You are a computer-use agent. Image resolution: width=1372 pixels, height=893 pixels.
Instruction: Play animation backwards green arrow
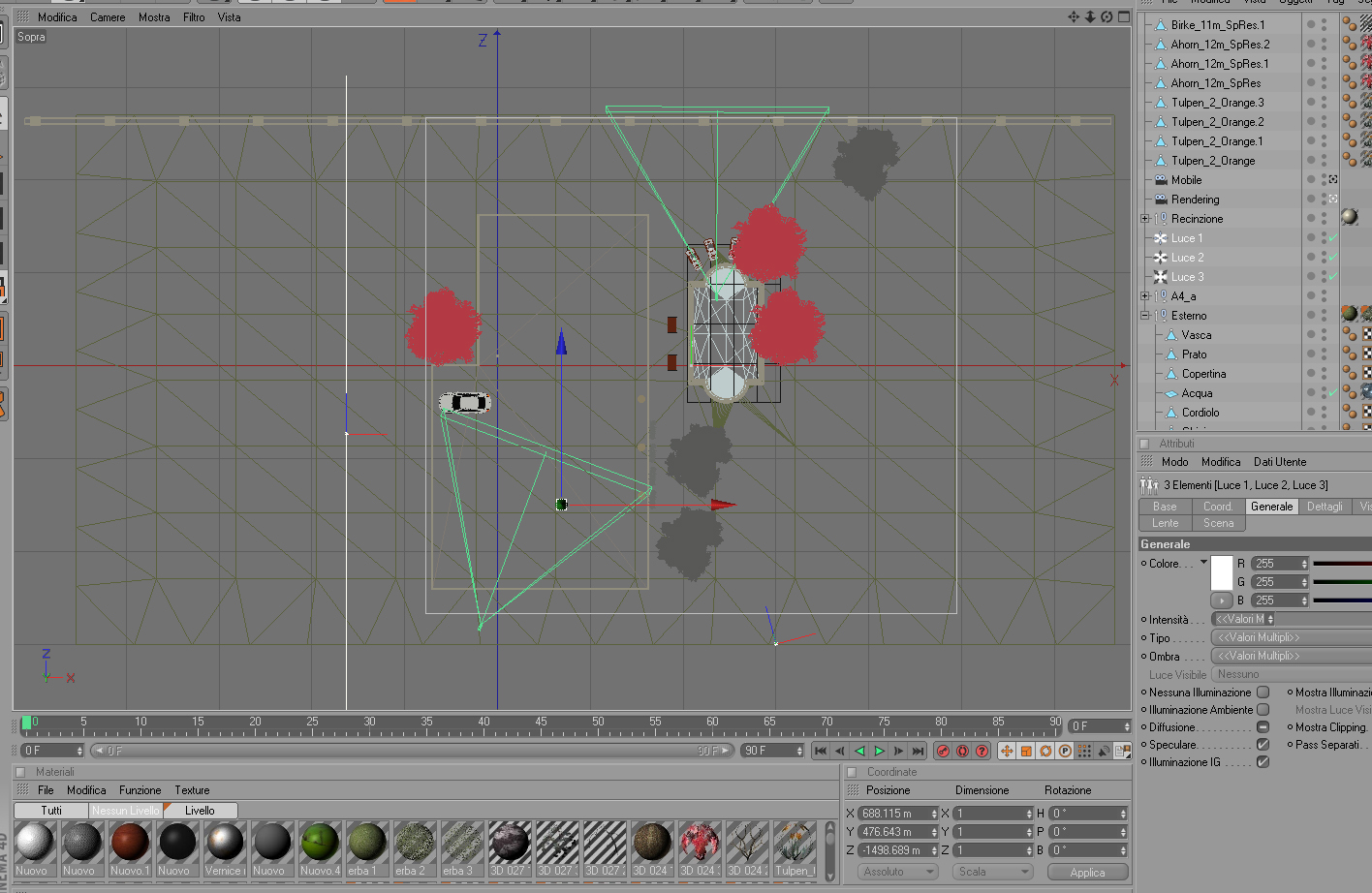859,751
